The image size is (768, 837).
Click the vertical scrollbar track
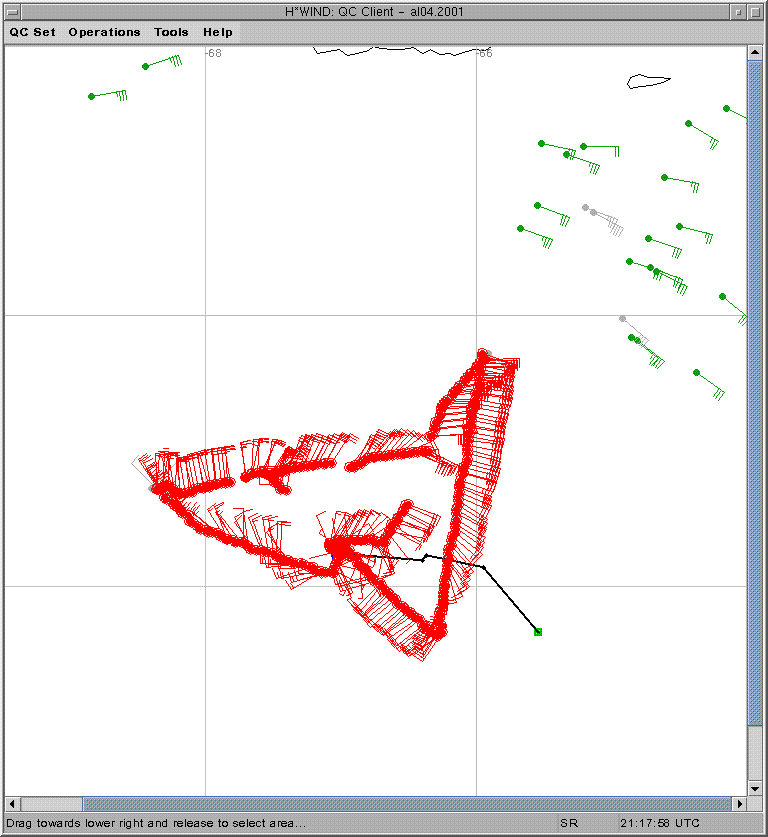click(x=756, y=760)
